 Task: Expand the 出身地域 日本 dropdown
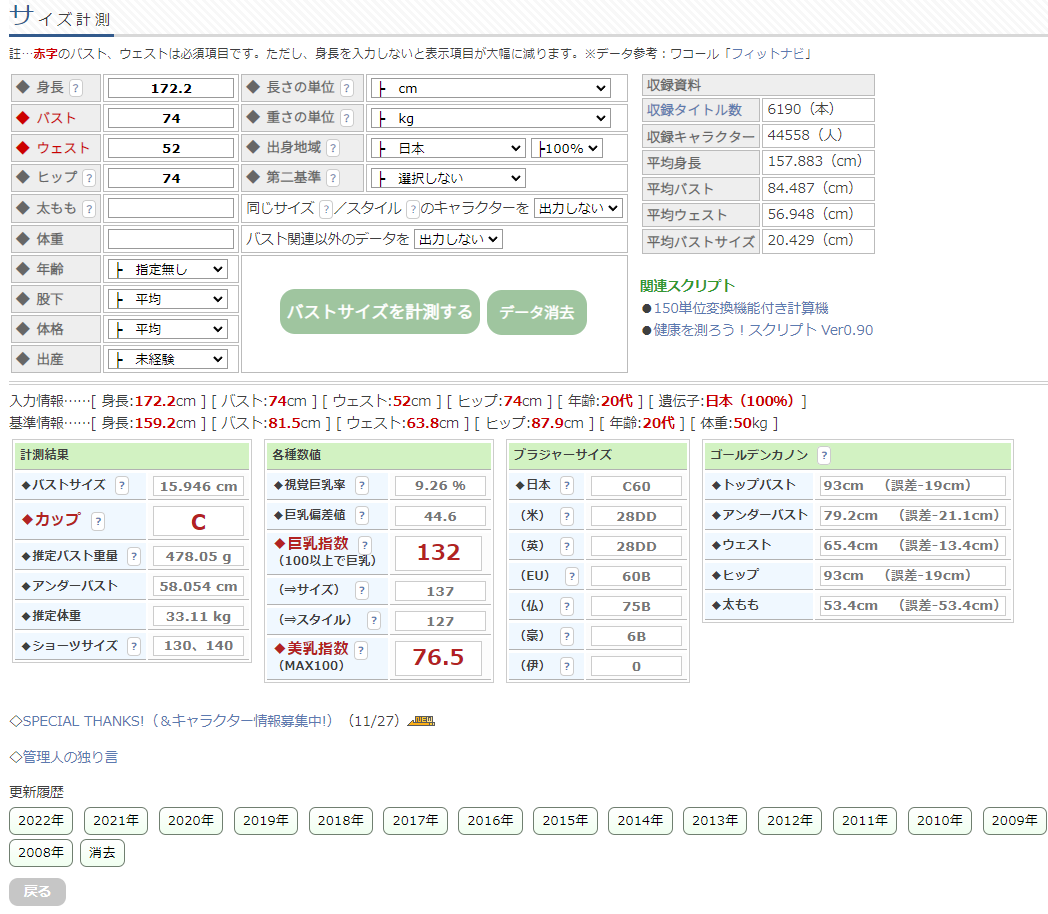(x=448, y=148)
